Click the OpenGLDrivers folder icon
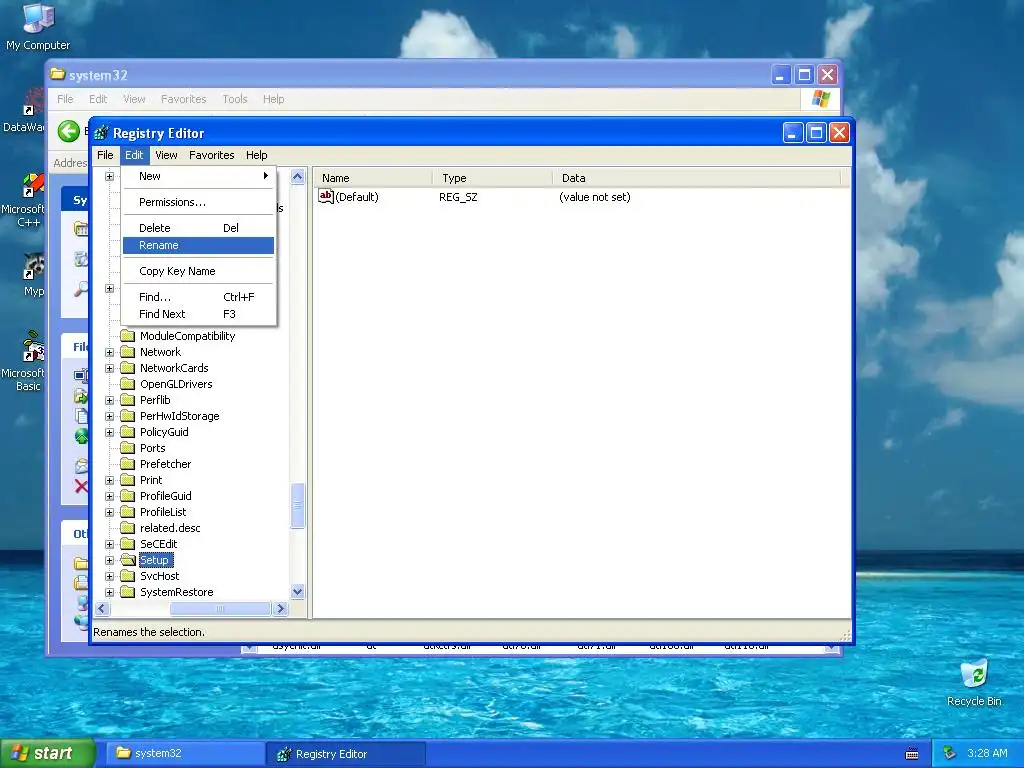The width and height of the screenshot is (1024, 768). coord(128,384)
